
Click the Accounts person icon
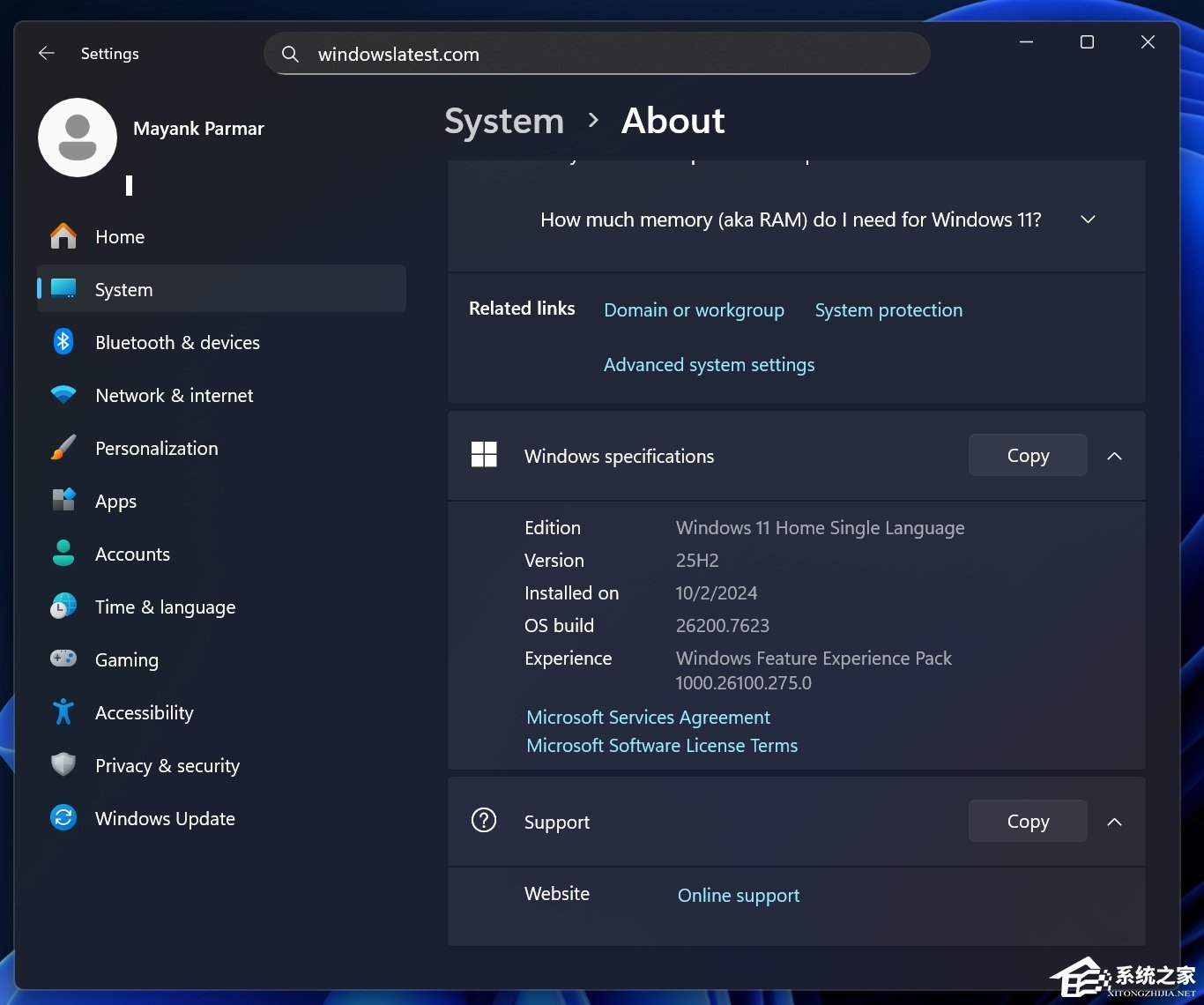tap(63, 554)
